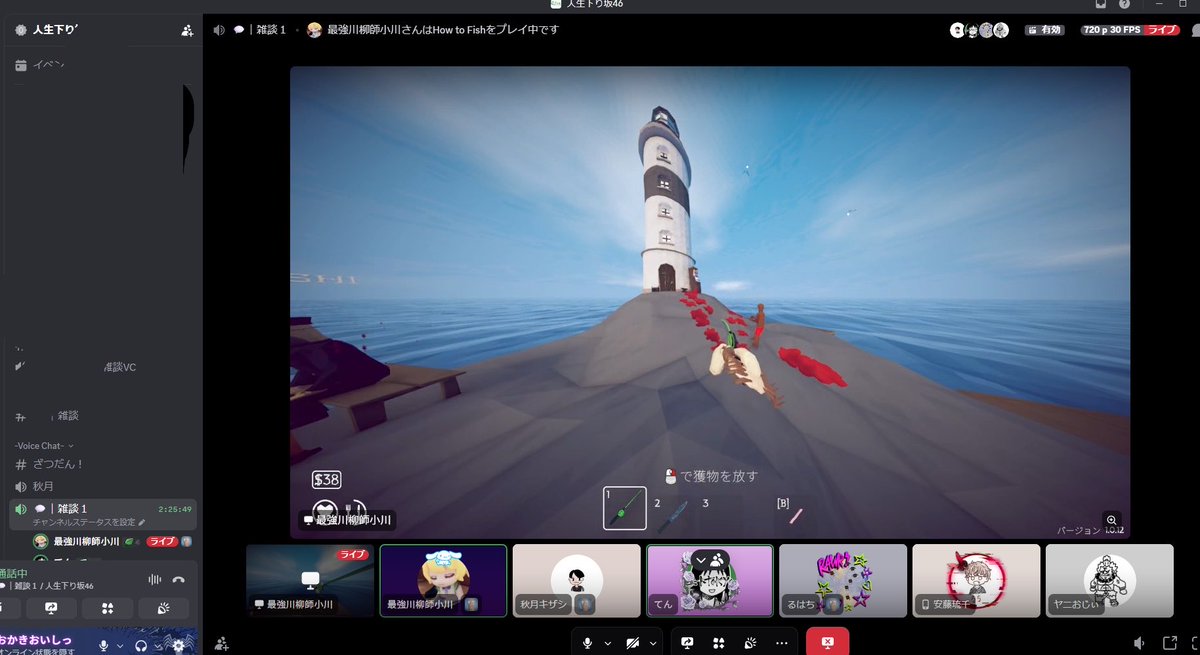Screen dimensions: 1200x655
Task: Pop out the call window icon
Action: [x=1170, y=643]
